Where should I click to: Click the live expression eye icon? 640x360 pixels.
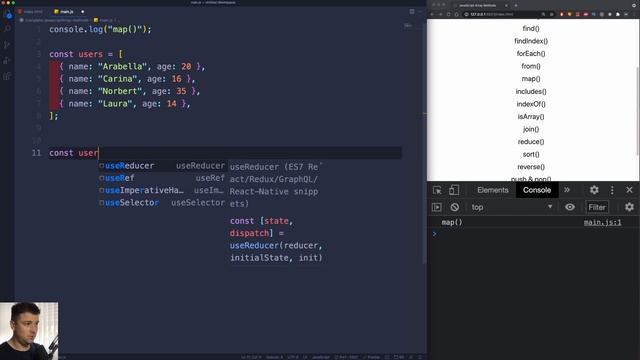[x=570, y=207]
